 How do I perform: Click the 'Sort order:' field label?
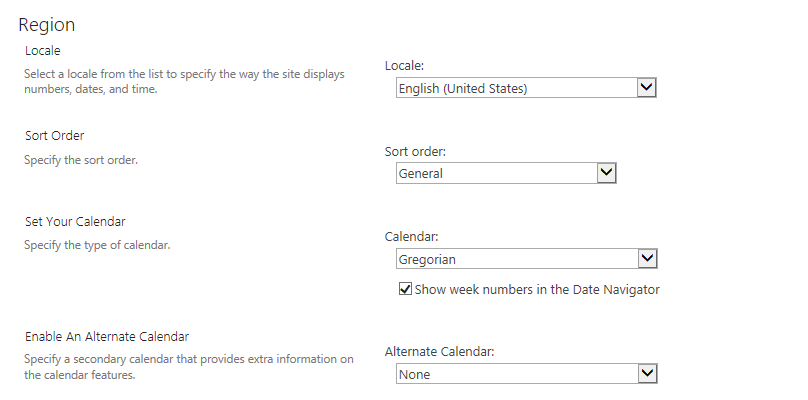(415, 152)
